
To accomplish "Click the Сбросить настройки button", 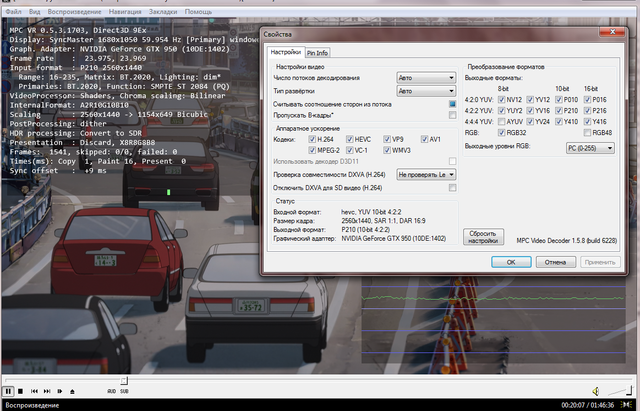I will coord(483,237).
